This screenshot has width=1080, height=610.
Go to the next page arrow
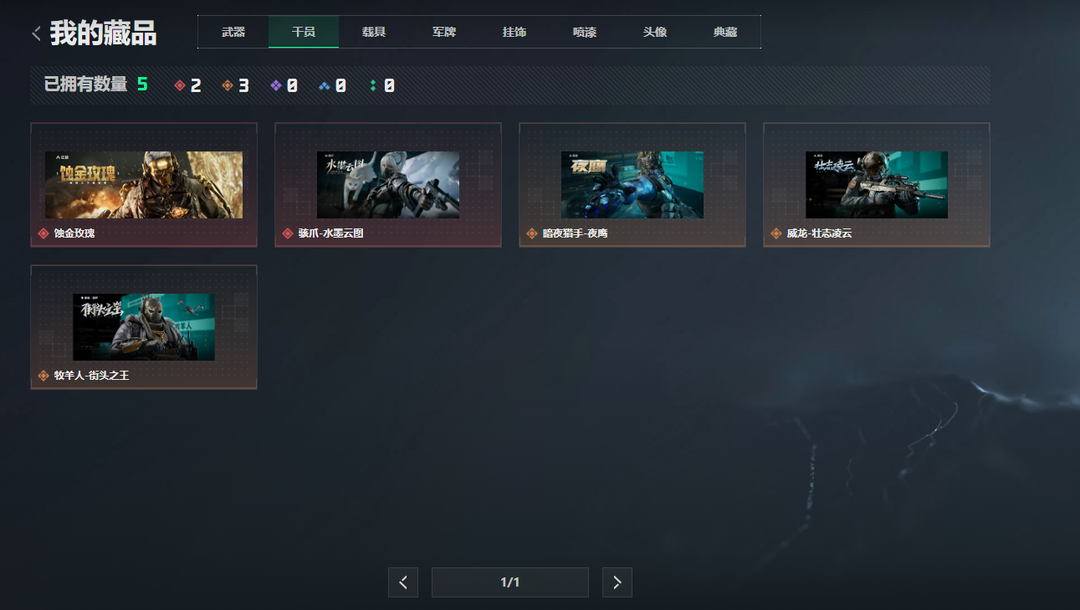click(617, 582)
